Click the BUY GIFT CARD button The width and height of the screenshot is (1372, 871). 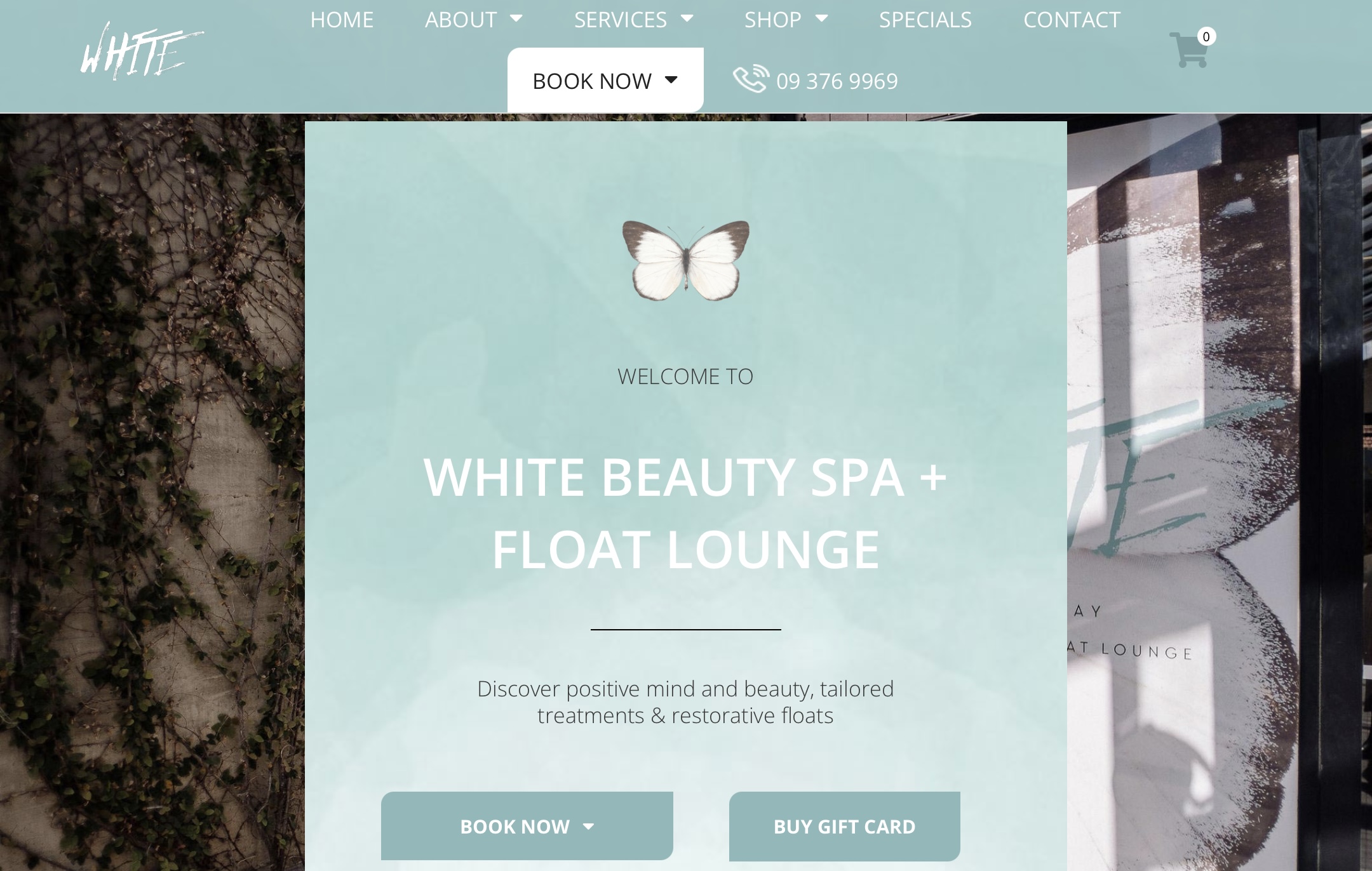[845, 827]
